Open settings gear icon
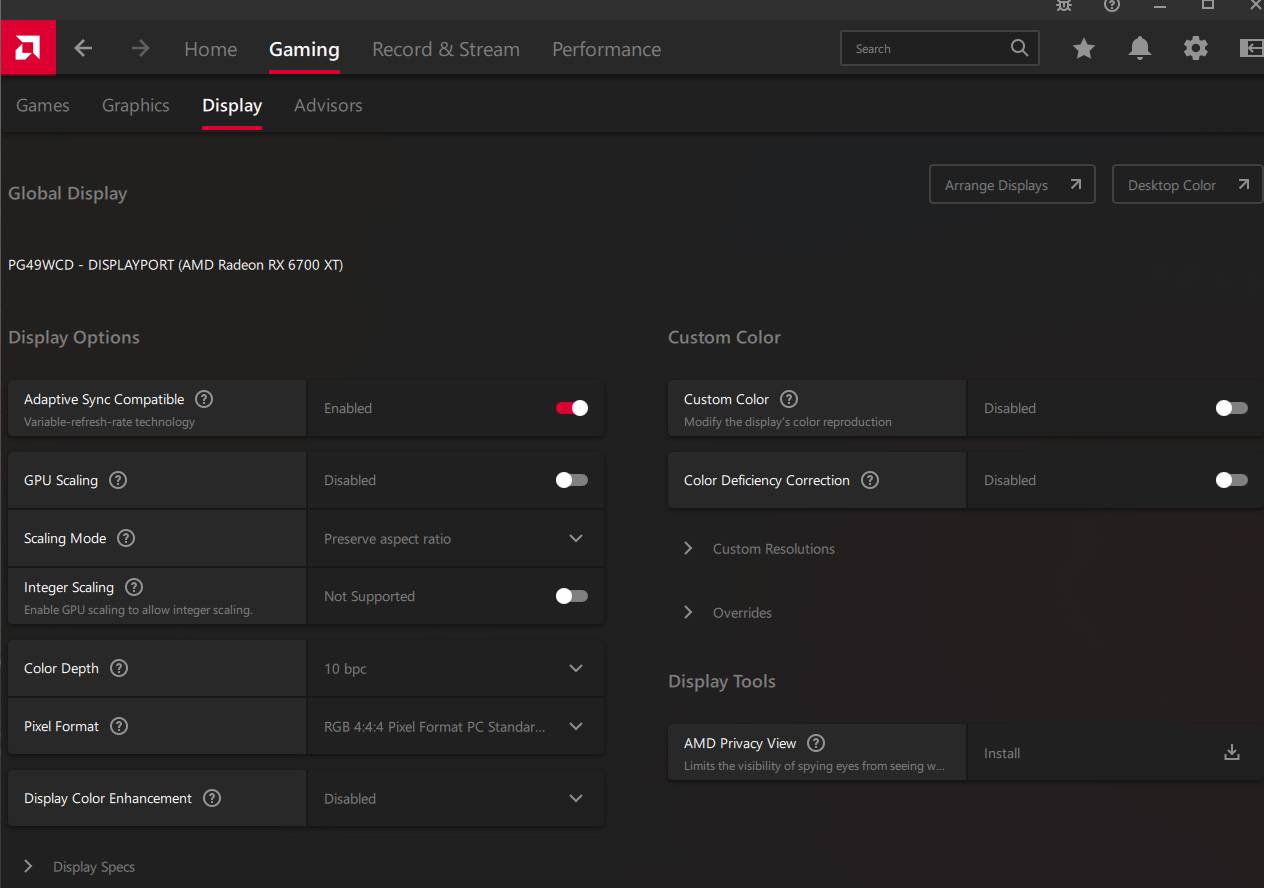Viewport: 1264px width, 888px height. coord(1196,48)
